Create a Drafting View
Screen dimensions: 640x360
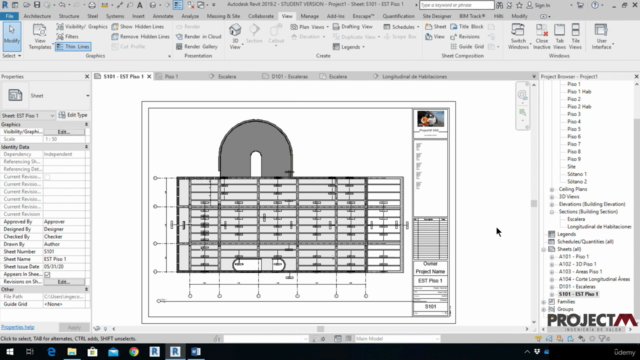(x=353, y=27)
